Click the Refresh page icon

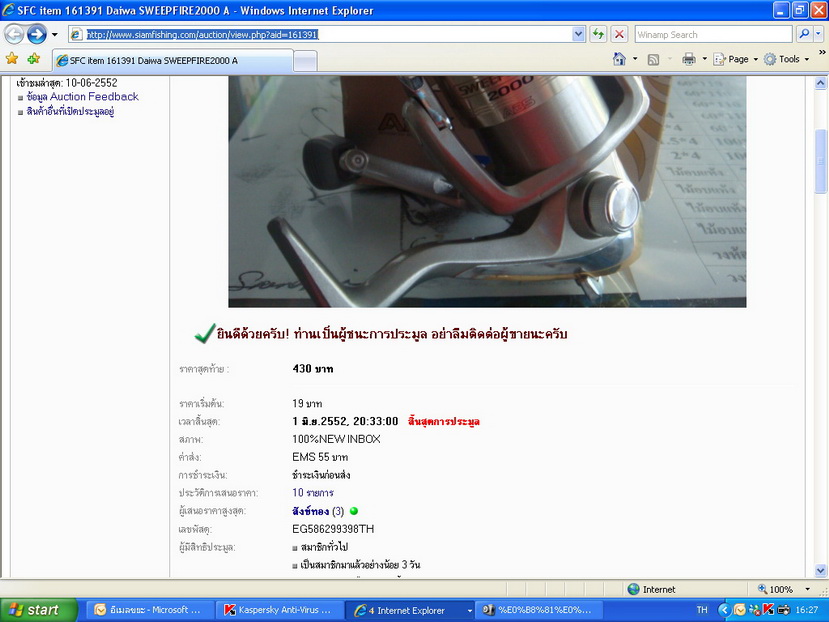point(598,34)
